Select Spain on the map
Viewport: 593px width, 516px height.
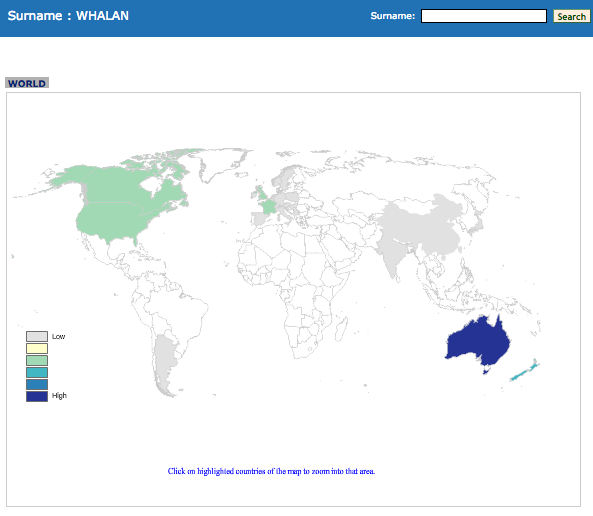pos(259,219)
